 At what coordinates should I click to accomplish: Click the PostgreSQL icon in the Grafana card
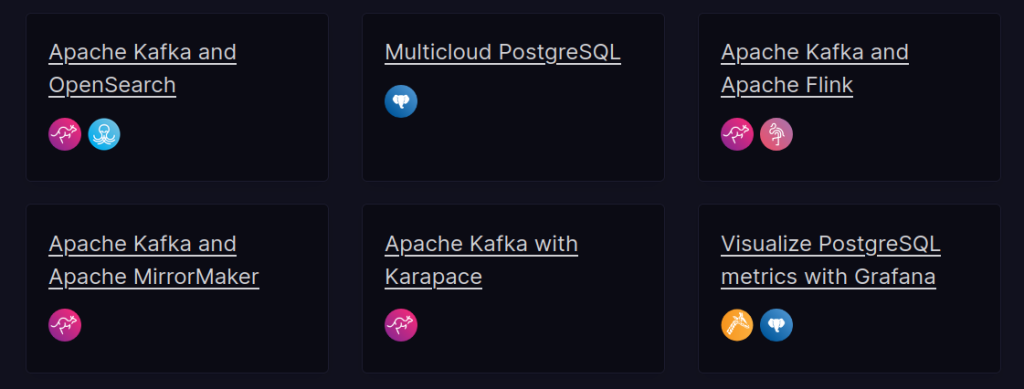(x=776, y=325)
